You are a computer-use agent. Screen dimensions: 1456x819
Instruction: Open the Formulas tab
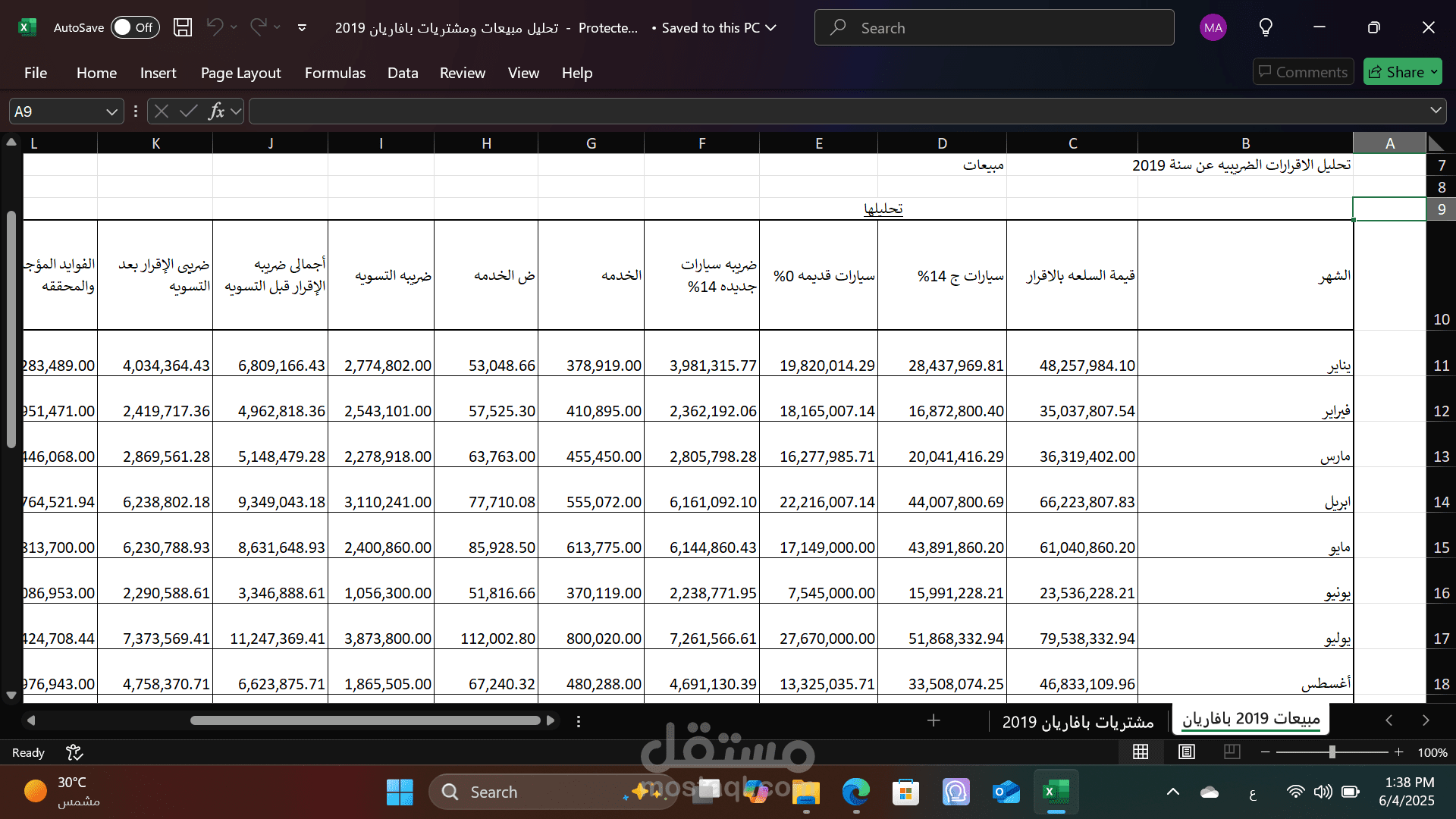(334, 73)
